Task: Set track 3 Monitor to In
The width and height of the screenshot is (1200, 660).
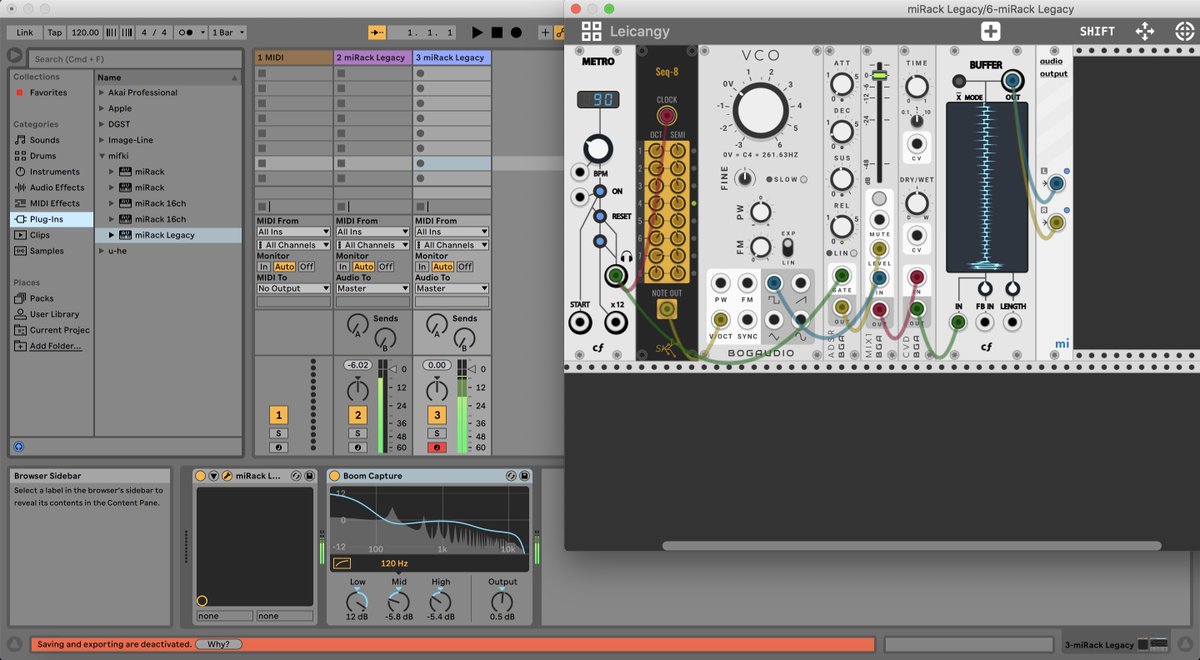Action: (422, 267)
